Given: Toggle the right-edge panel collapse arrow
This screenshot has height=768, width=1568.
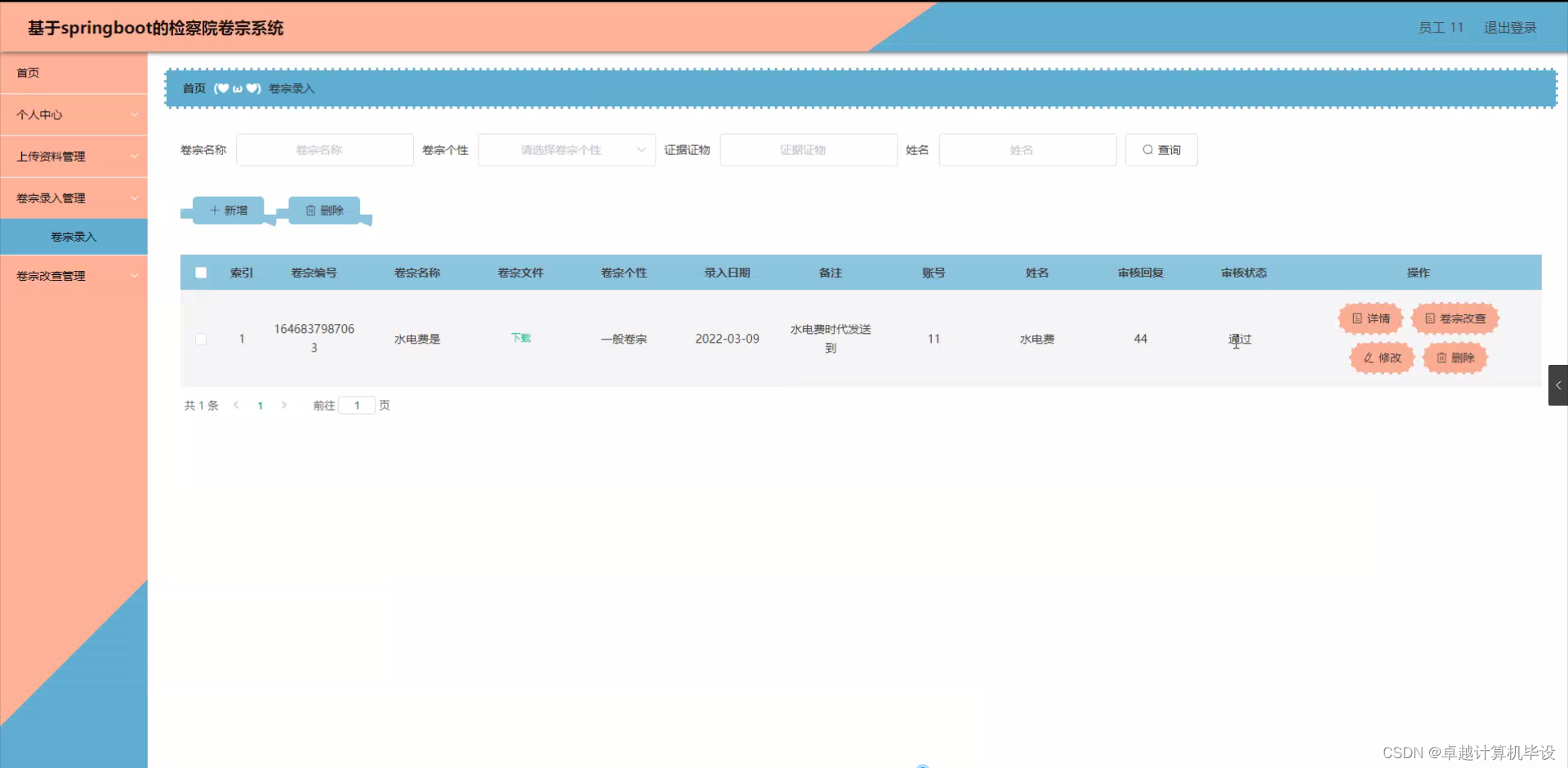Looking at the screenshot, I should coord(1558,384).
